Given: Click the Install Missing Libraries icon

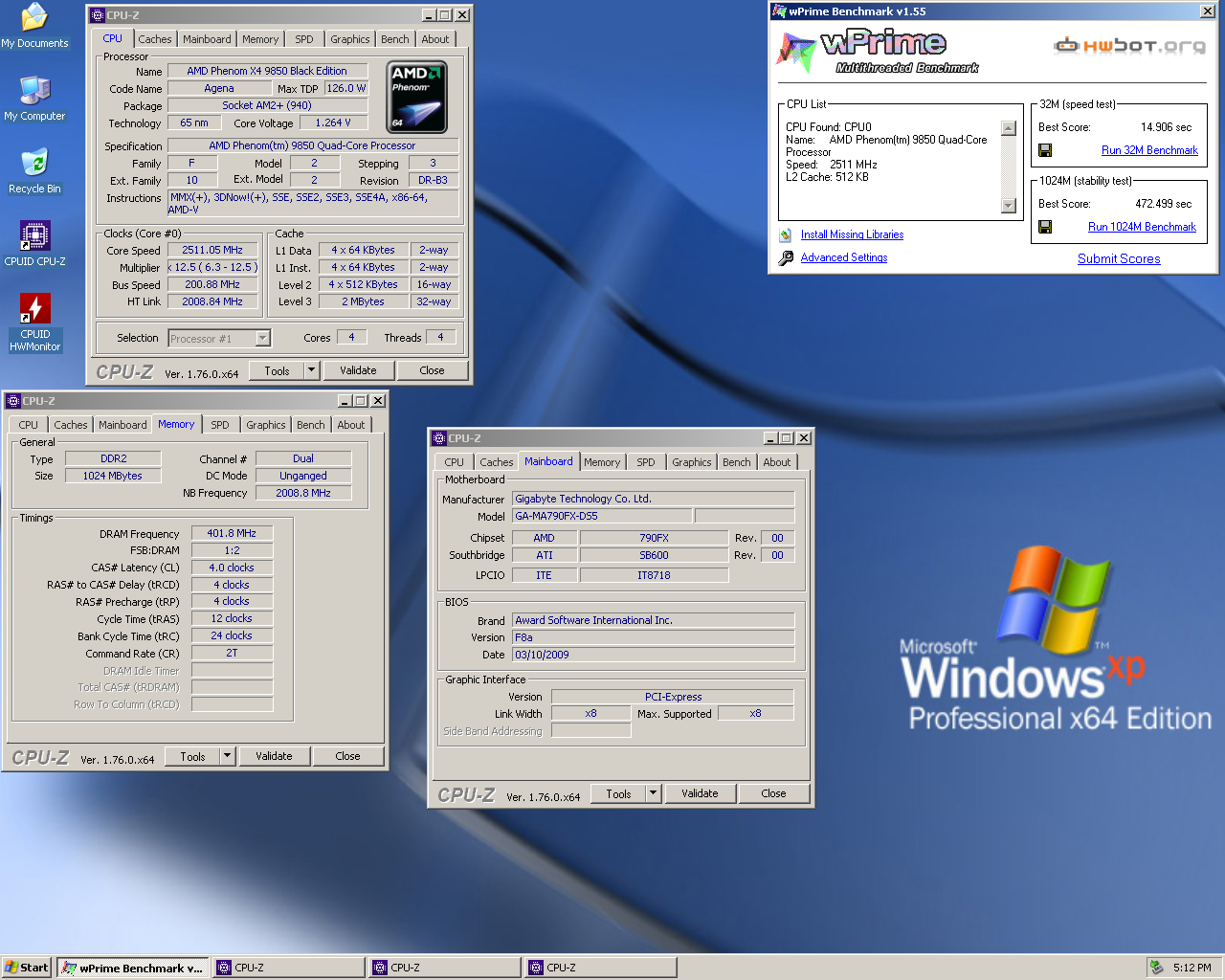Looking at the screenshot, I should [786, 234].
